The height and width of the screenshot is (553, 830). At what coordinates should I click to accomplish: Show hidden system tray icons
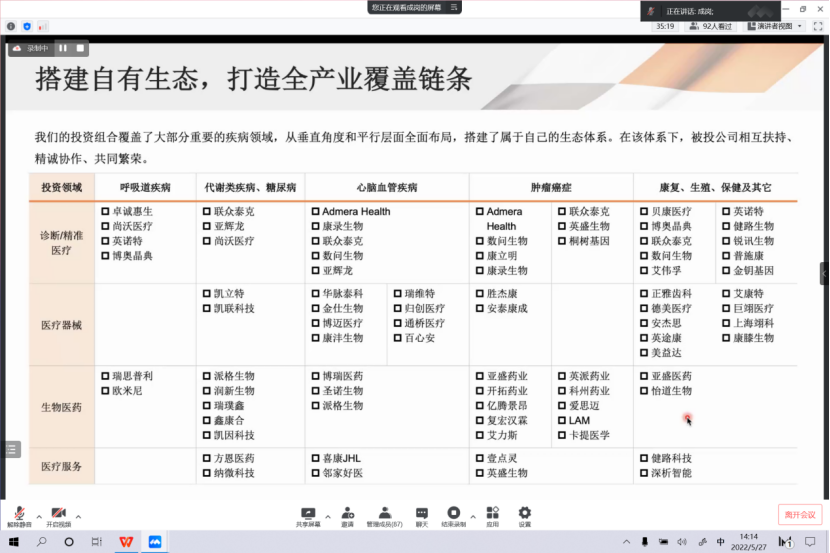click(626, 542)
